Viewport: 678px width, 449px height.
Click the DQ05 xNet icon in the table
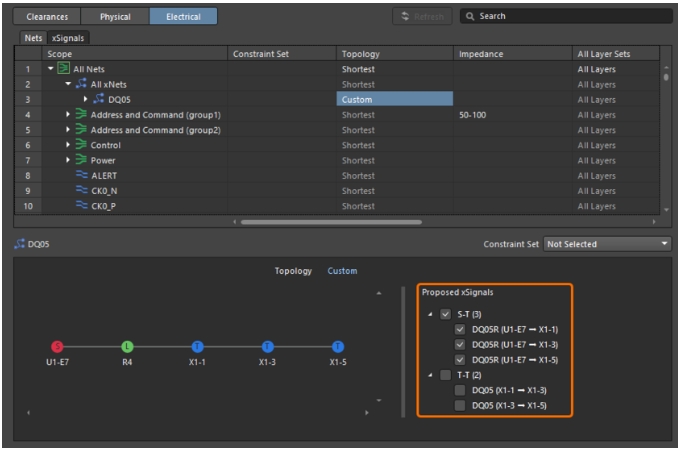[x=99, y=99]
